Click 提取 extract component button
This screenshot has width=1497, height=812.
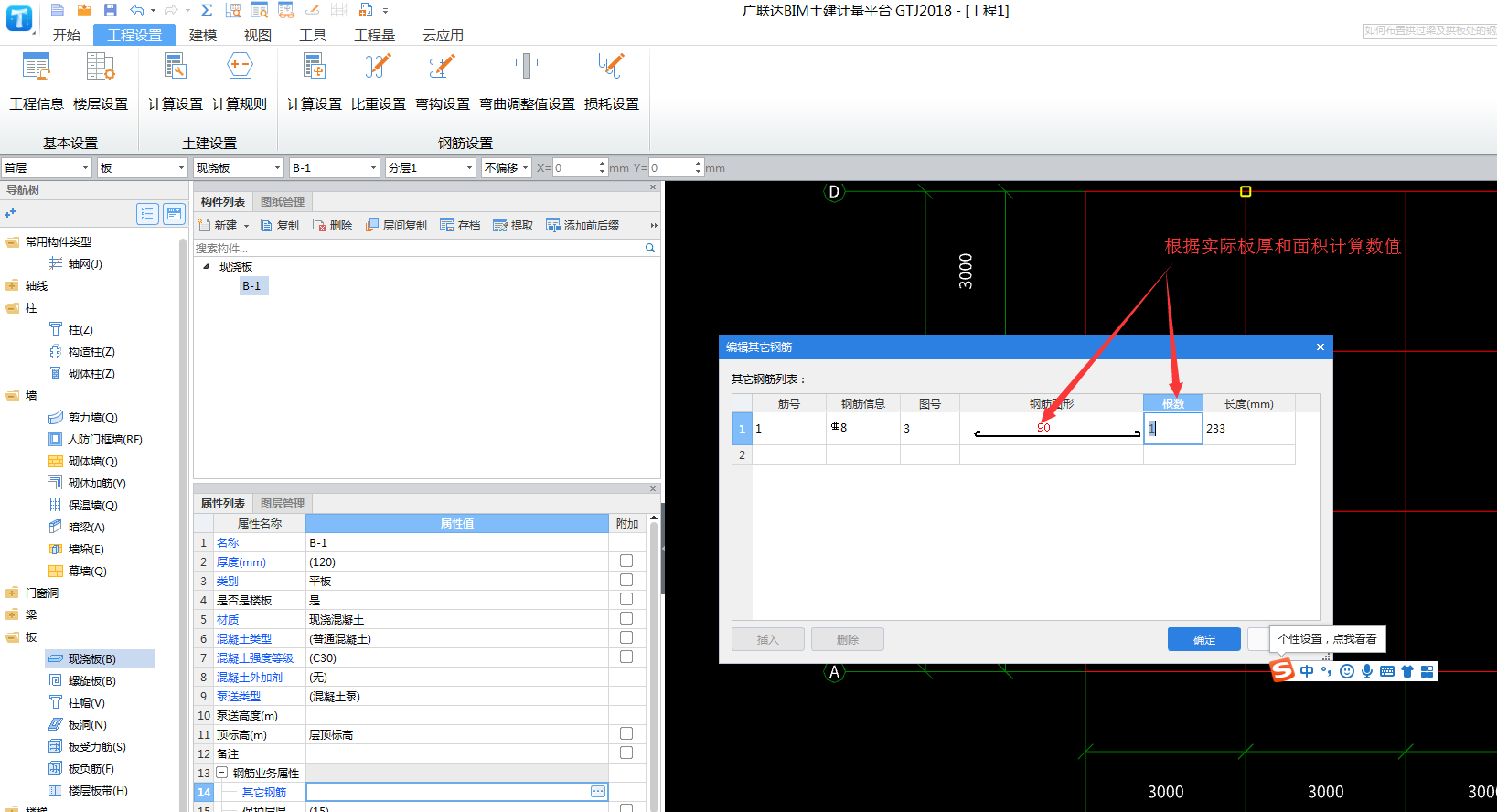(x=513, y=225)
